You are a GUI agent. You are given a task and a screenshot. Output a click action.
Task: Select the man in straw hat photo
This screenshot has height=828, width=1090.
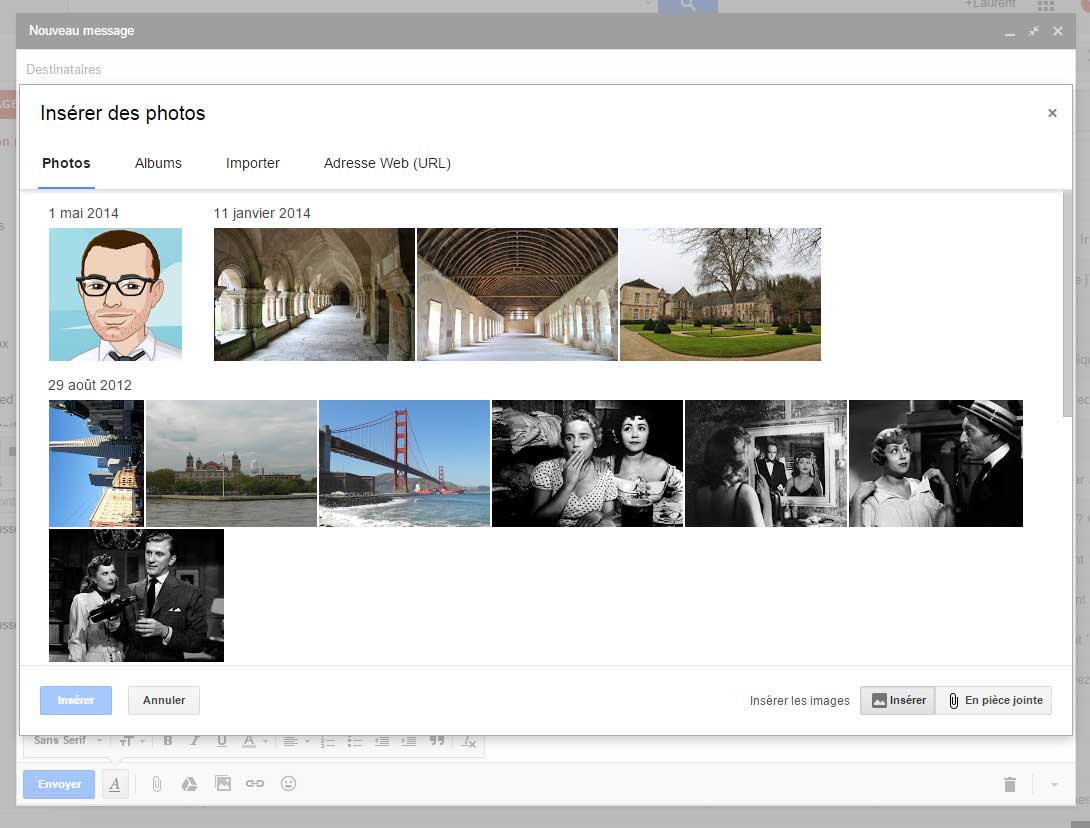click(936, 463)
